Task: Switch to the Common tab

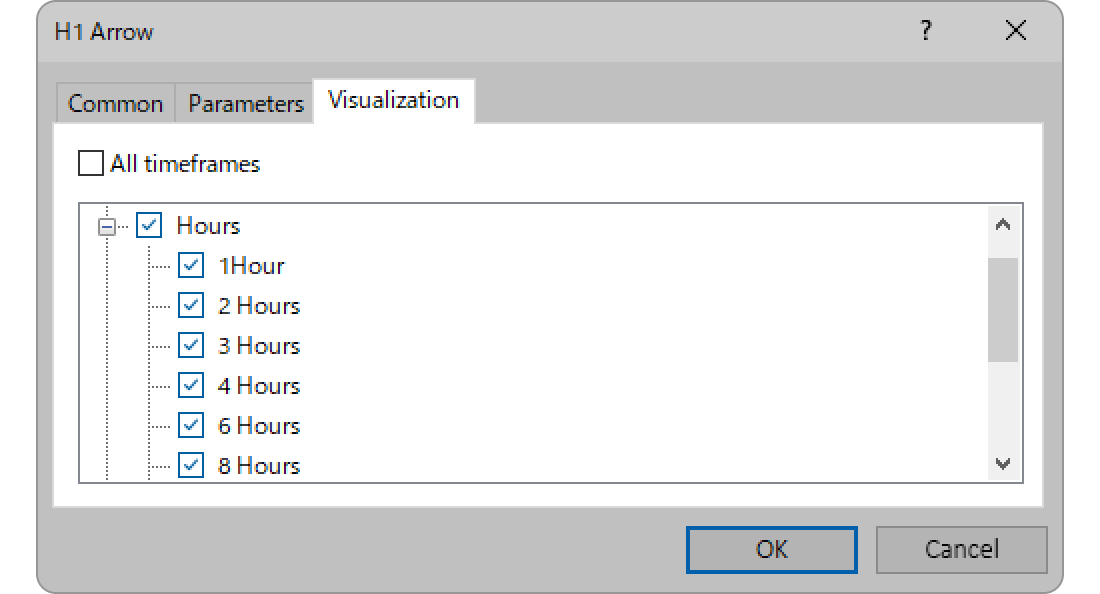Action: [116, 103]
